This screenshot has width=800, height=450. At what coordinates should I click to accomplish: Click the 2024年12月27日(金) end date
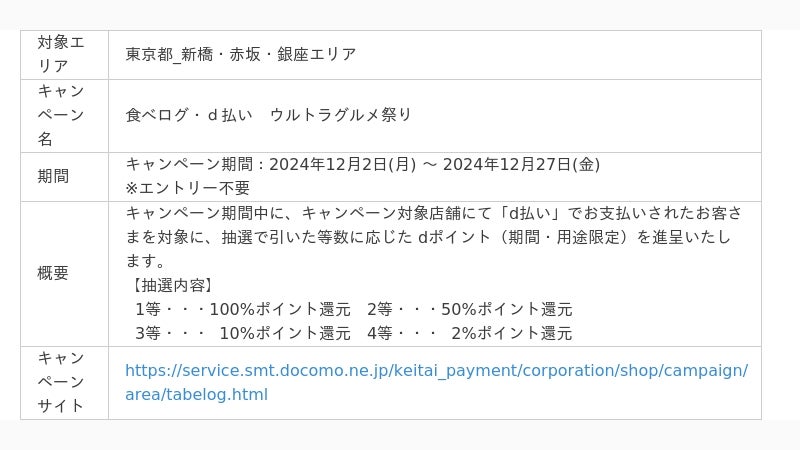click(521, 164)
